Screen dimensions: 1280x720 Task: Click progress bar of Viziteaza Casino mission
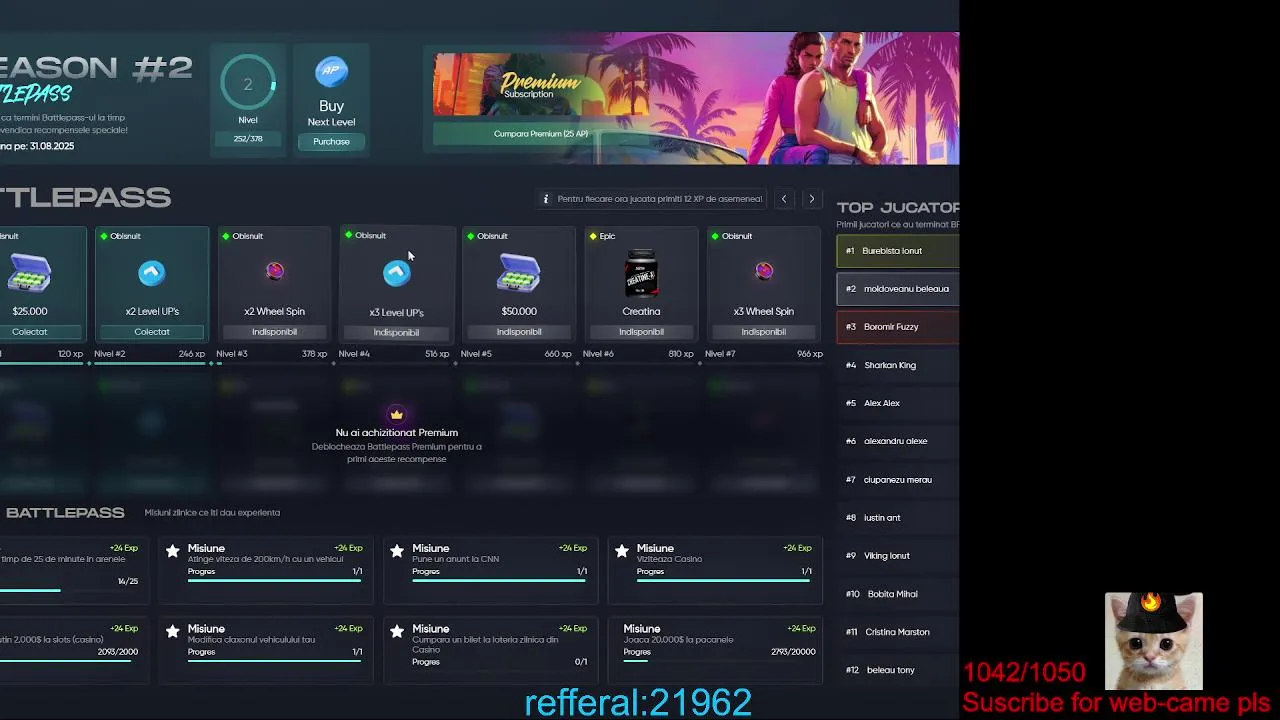pyautogui.click(x=723, y=580)
